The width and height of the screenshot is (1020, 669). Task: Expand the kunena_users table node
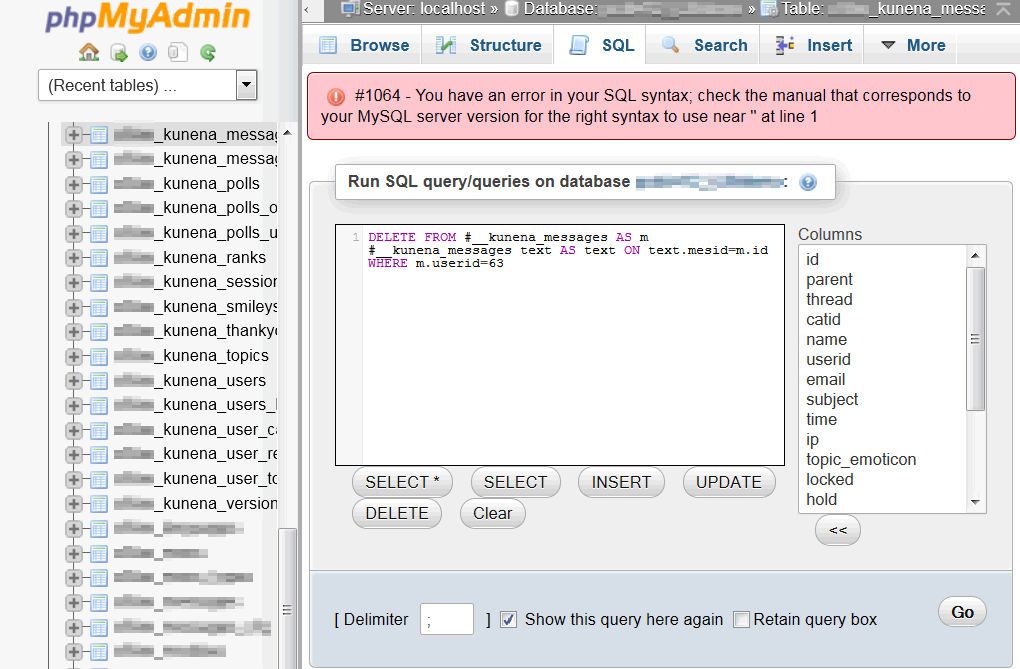pyautogui.click(x=74, y=381)
